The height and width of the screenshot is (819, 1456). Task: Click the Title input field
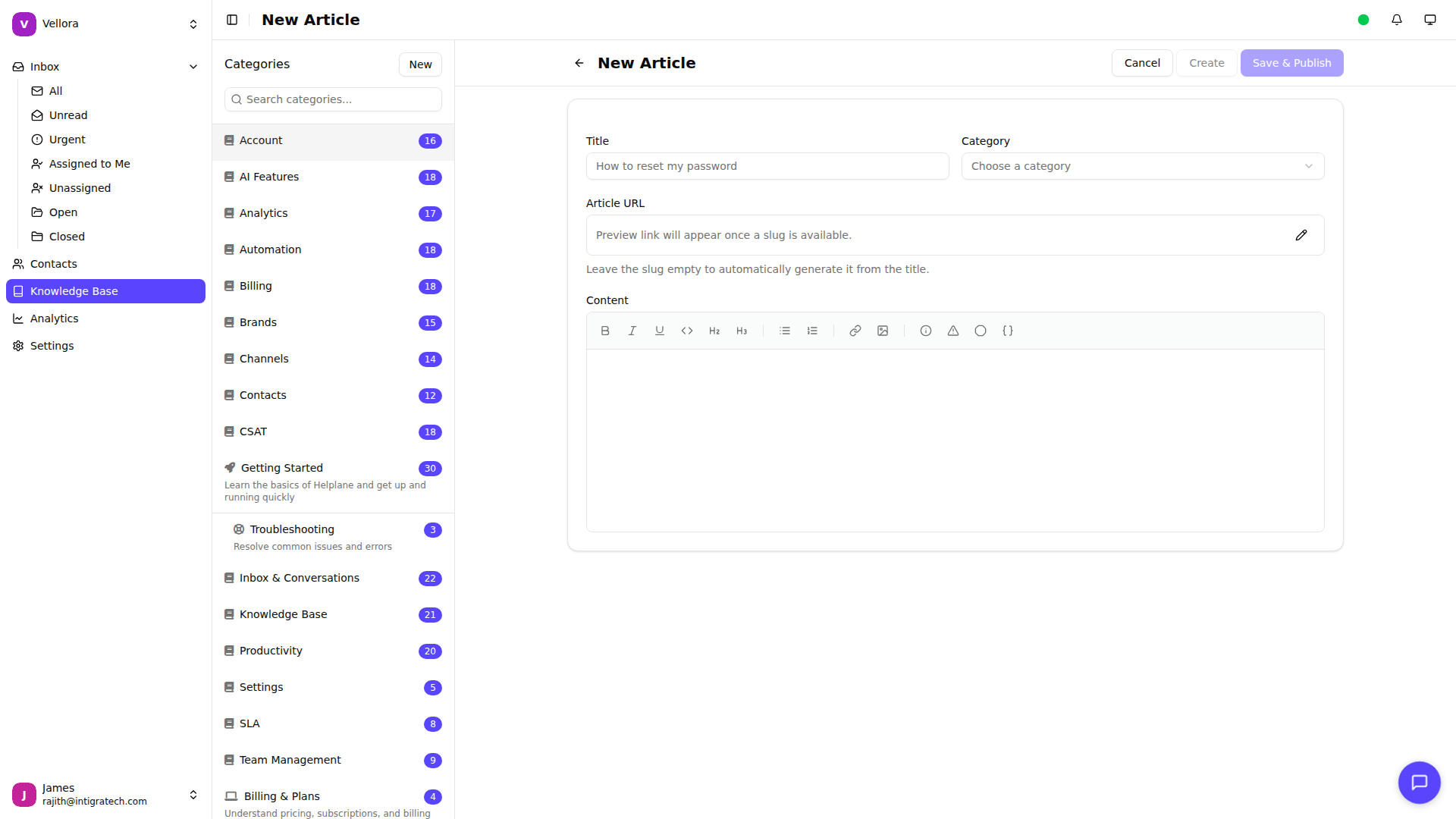pyautogui.click(x=767, y=166)
